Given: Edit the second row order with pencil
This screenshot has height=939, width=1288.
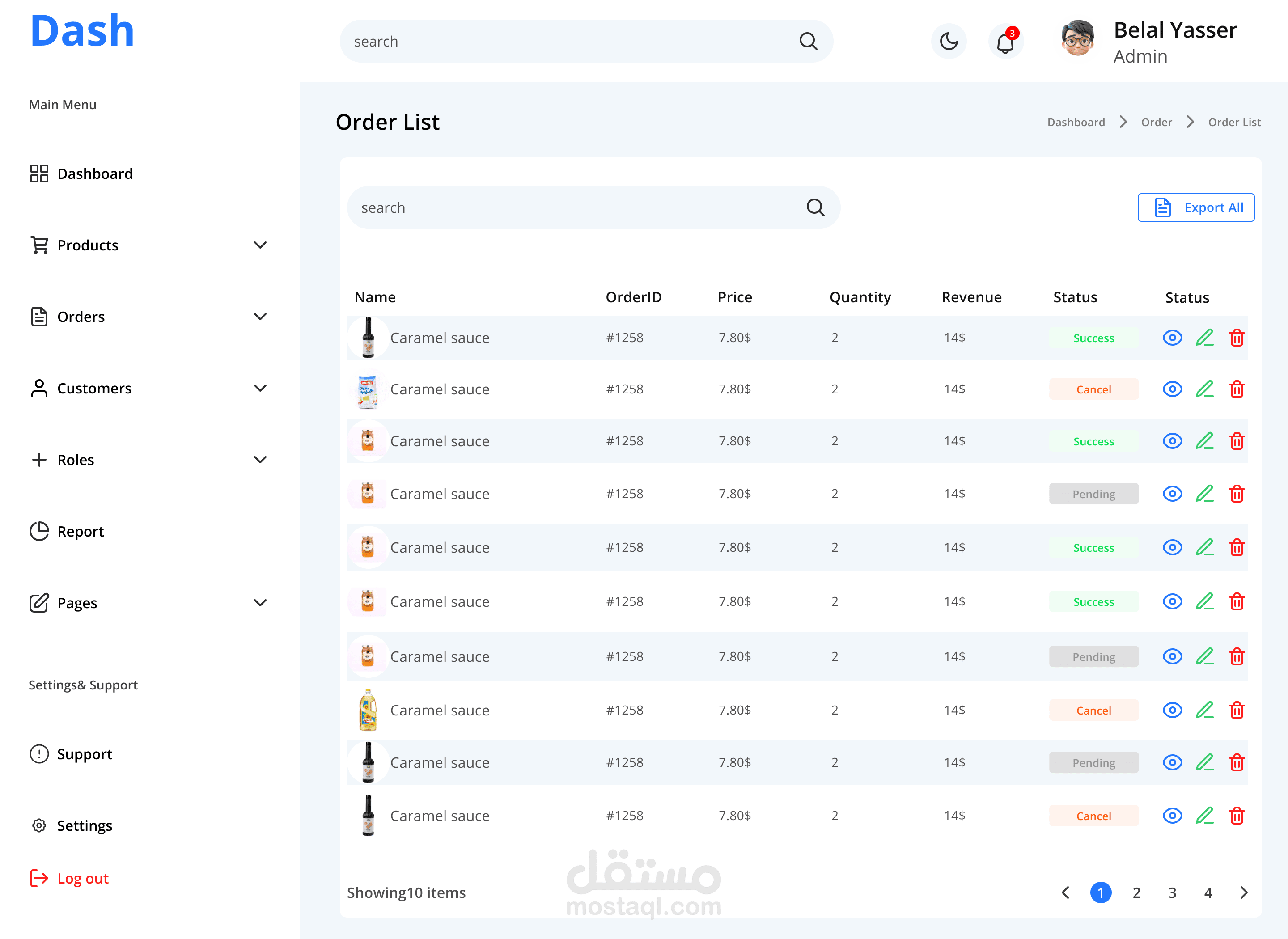Looking at the screenshot, I should point(1204,389).
